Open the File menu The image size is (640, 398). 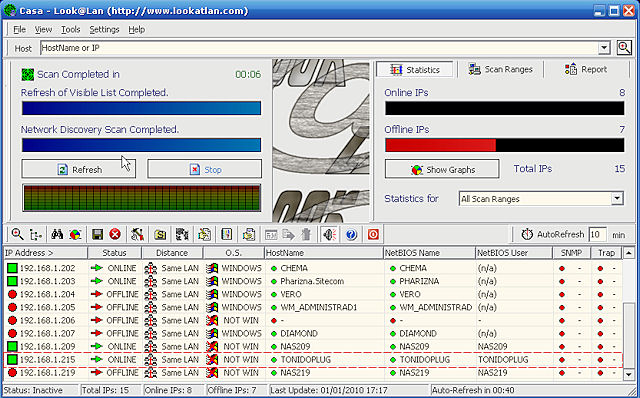click(x=19, y=29)
